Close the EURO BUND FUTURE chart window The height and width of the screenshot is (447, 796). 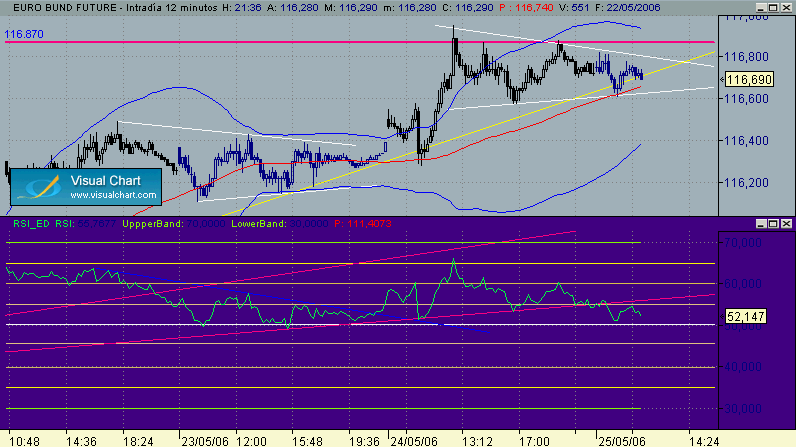(786, 8)
